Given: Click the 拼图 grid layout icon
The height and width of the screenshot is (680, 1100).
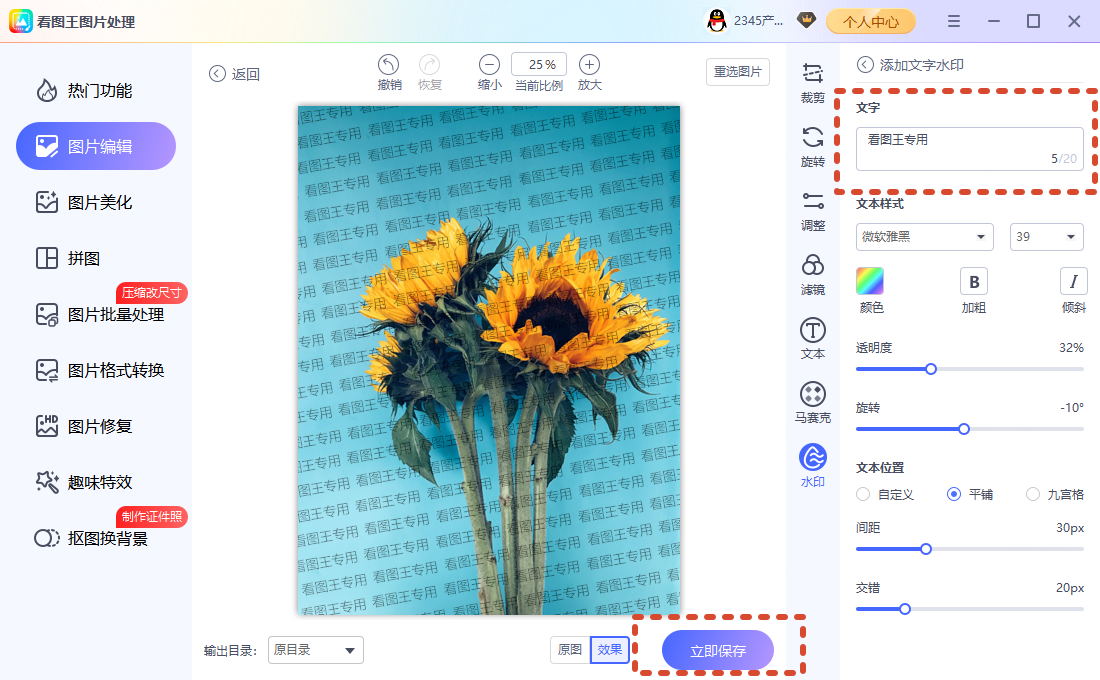Looking at the screenshot, I should click(47, 258).
